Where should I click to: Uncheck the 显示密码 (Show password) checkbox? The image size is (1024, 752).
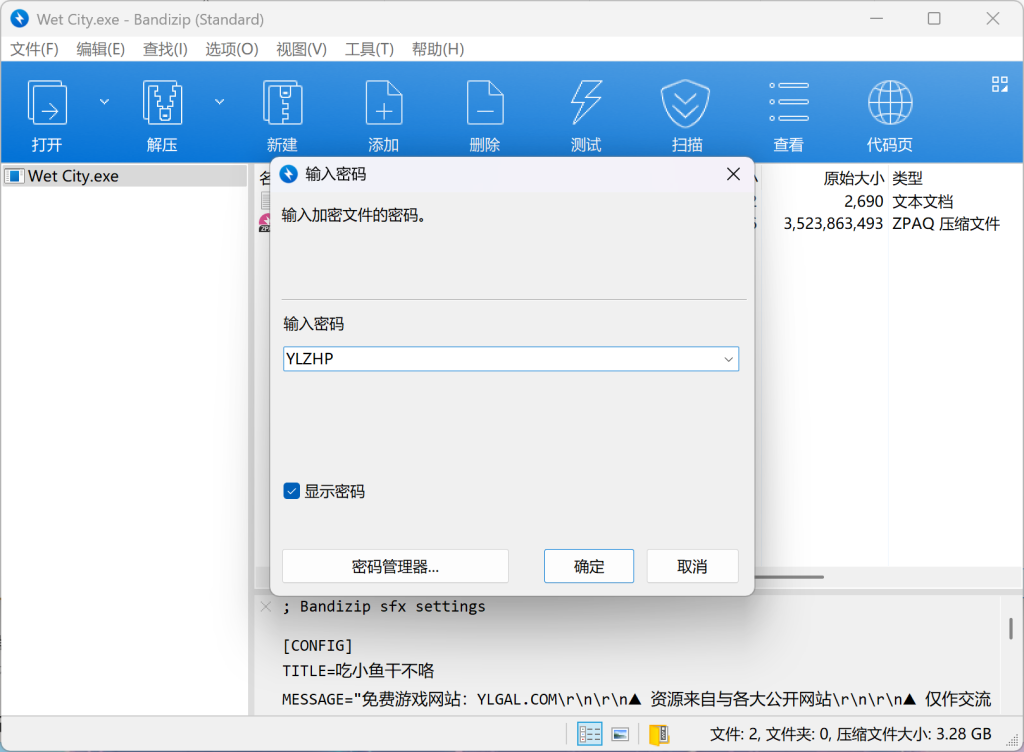292,491
